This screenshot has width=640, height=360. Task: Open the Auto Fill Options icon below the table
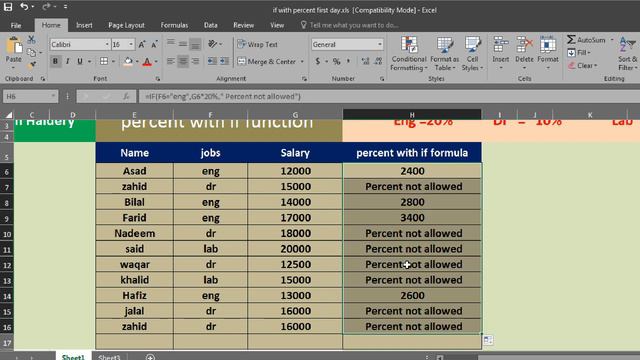pos(488,340)
